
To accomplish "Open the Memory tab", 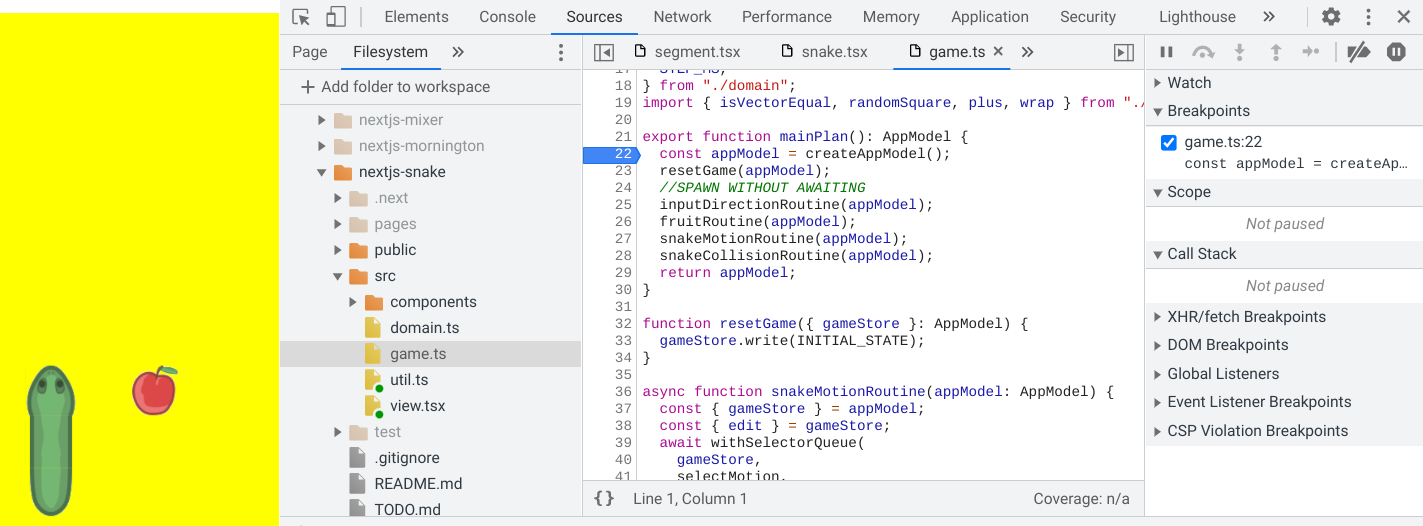I will click(x=891, y=17).
